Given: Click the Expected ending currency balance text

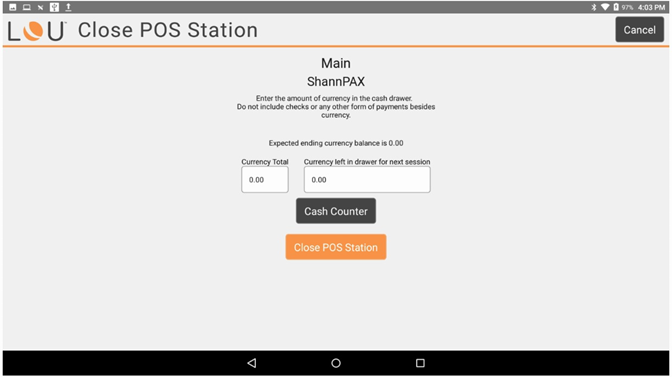Looking at the screenshot, I should coord(336,143).
